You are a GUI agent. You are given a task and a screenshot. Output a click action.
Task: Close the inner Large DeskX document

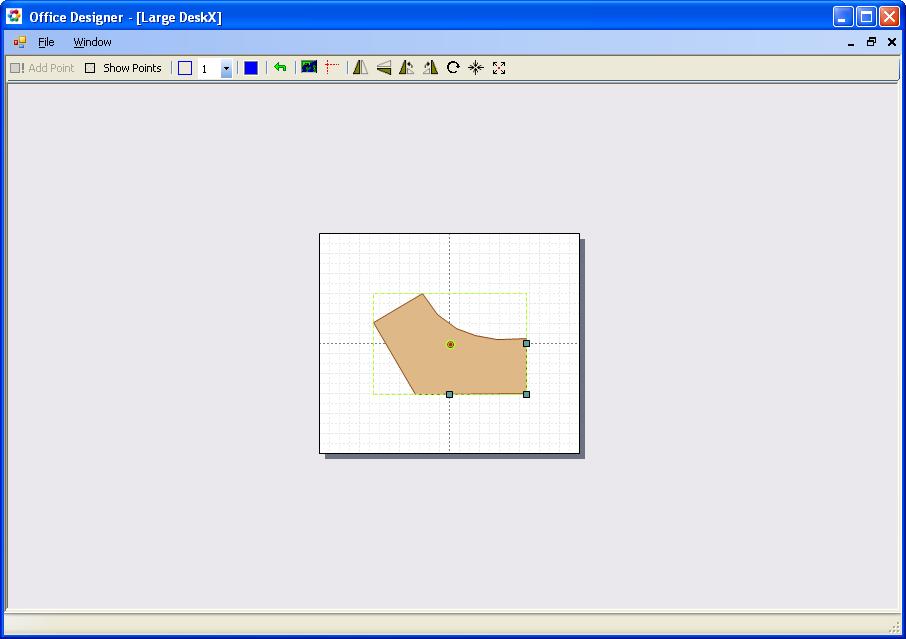tap(892, 42)
